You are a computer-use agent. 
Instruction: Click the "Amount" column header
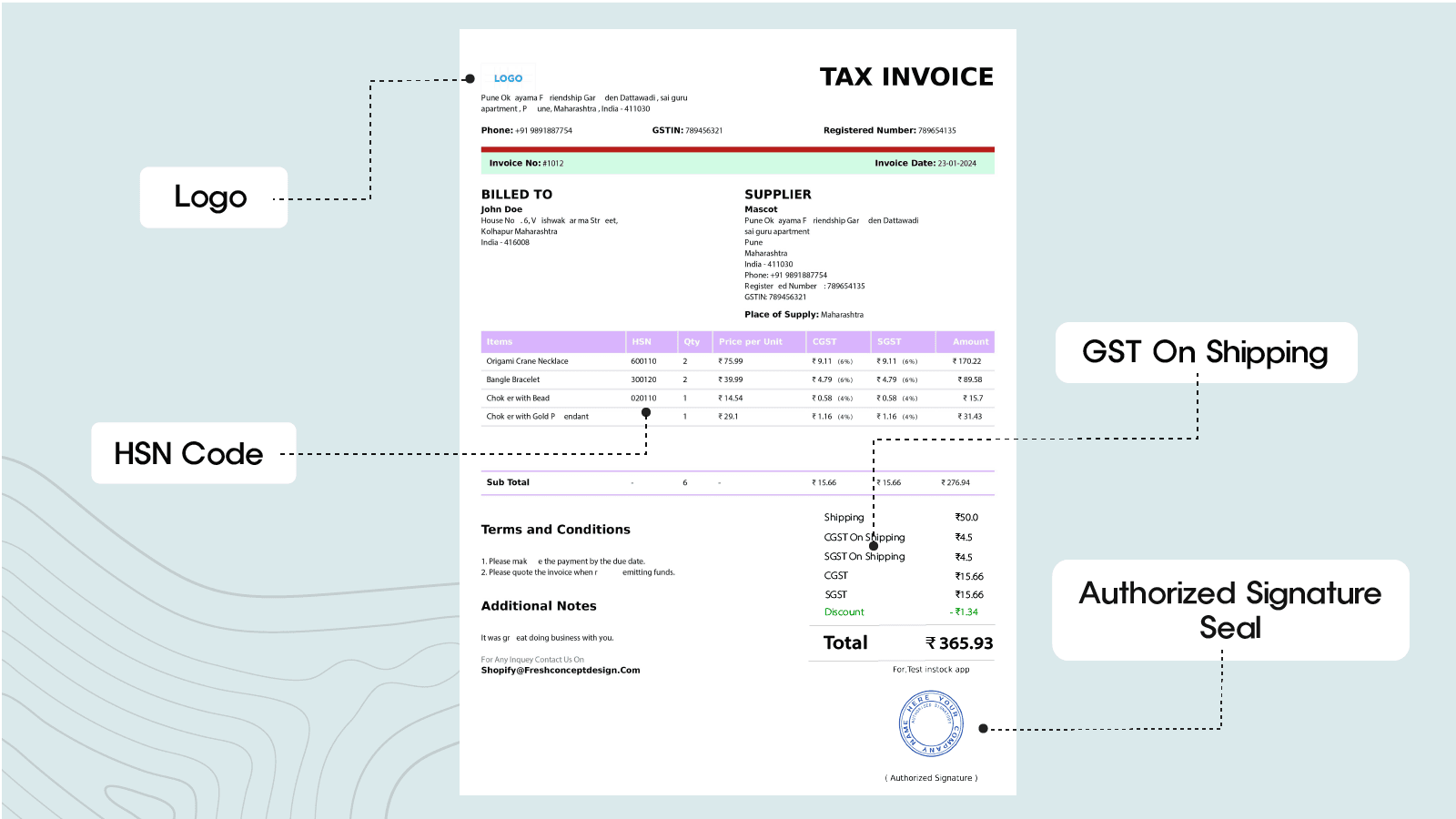pos(970,342)
